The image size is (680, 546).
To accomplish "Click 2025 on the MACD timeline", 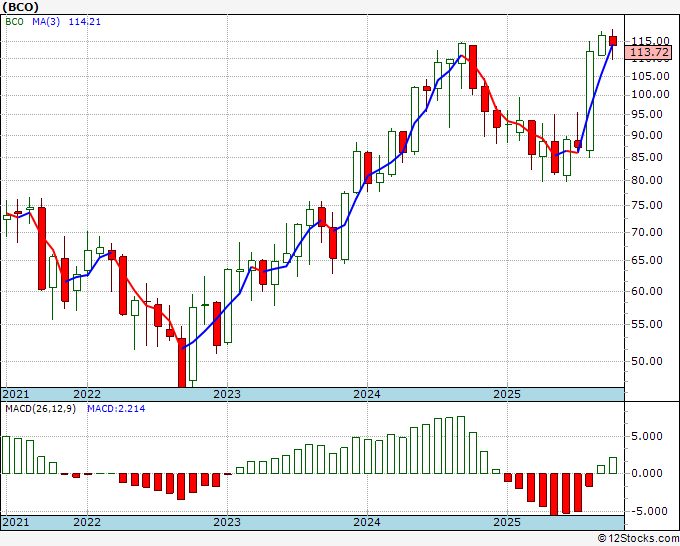I will pyautogui.click(x=507, y=522).
